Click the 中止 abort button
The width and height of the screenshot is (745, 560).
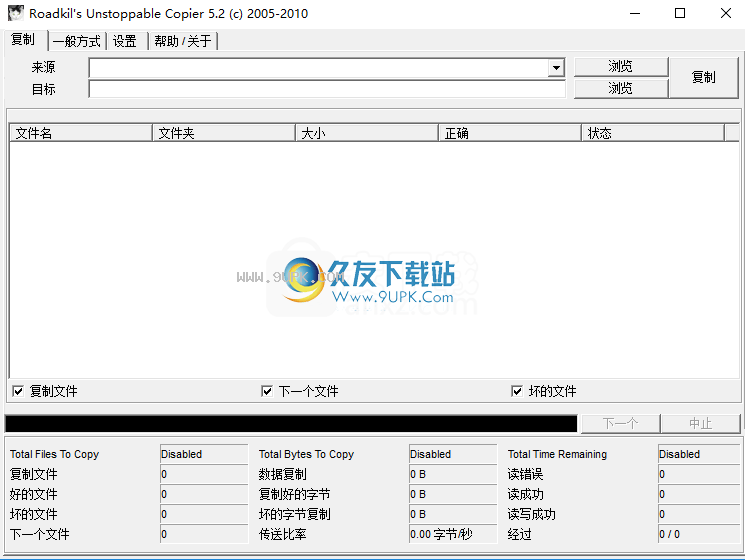(701, 423)
